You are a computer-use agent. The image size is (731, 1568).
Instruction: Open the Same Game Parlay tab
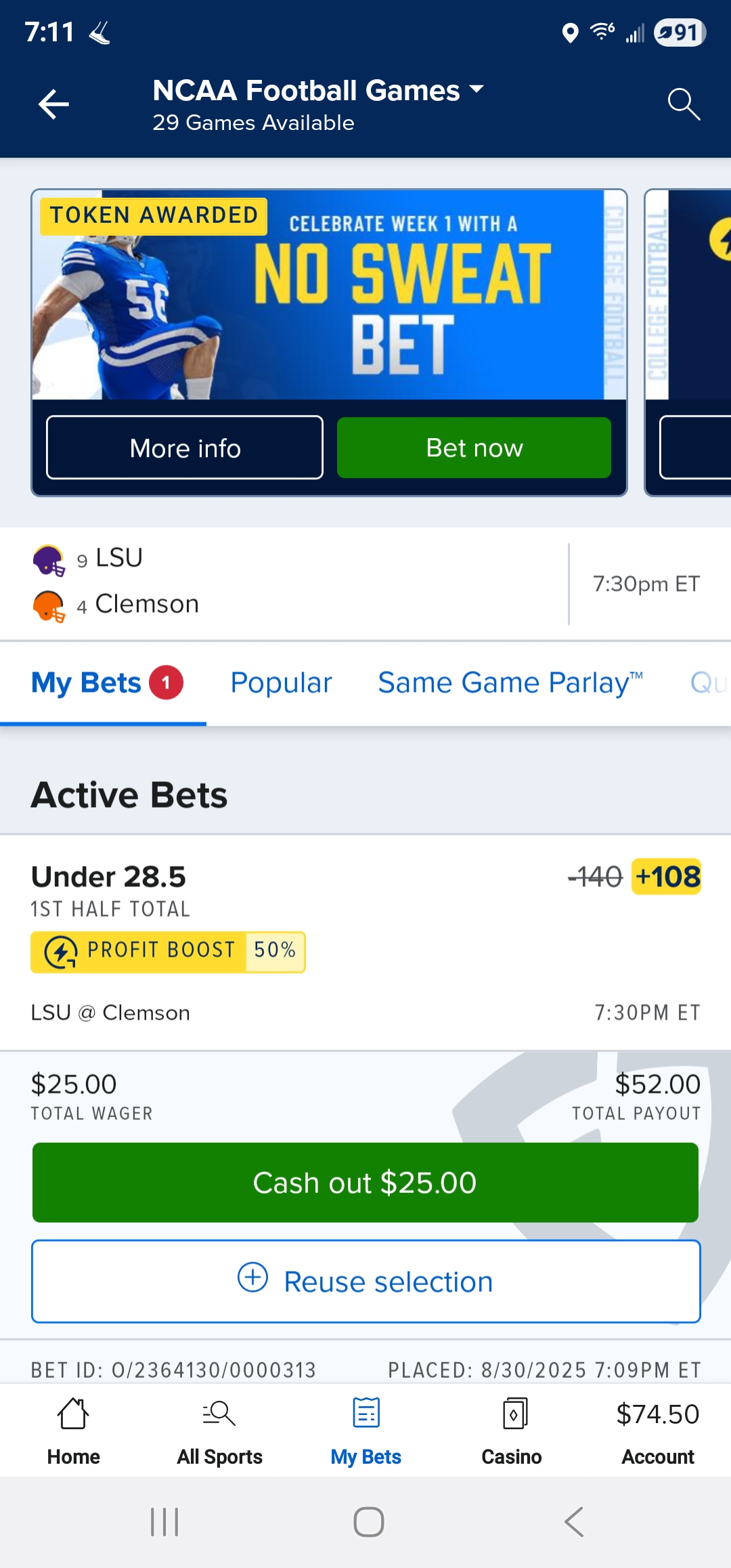tap(510, 682)
